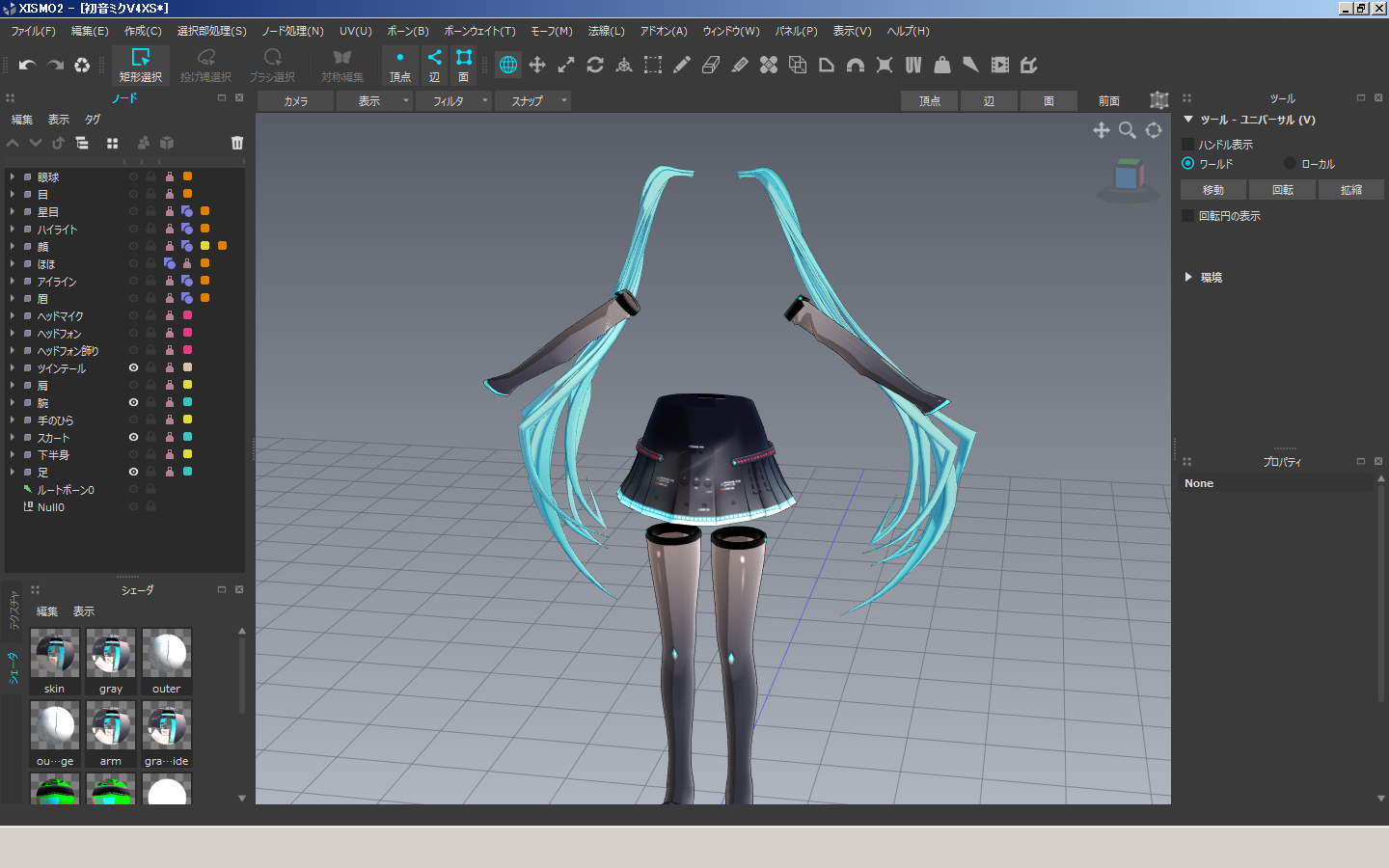Image resolution: width=1389 pixels, height=868 pixels.
Task: Select the film strip animation icon
Action: (x=1000, y=65)
